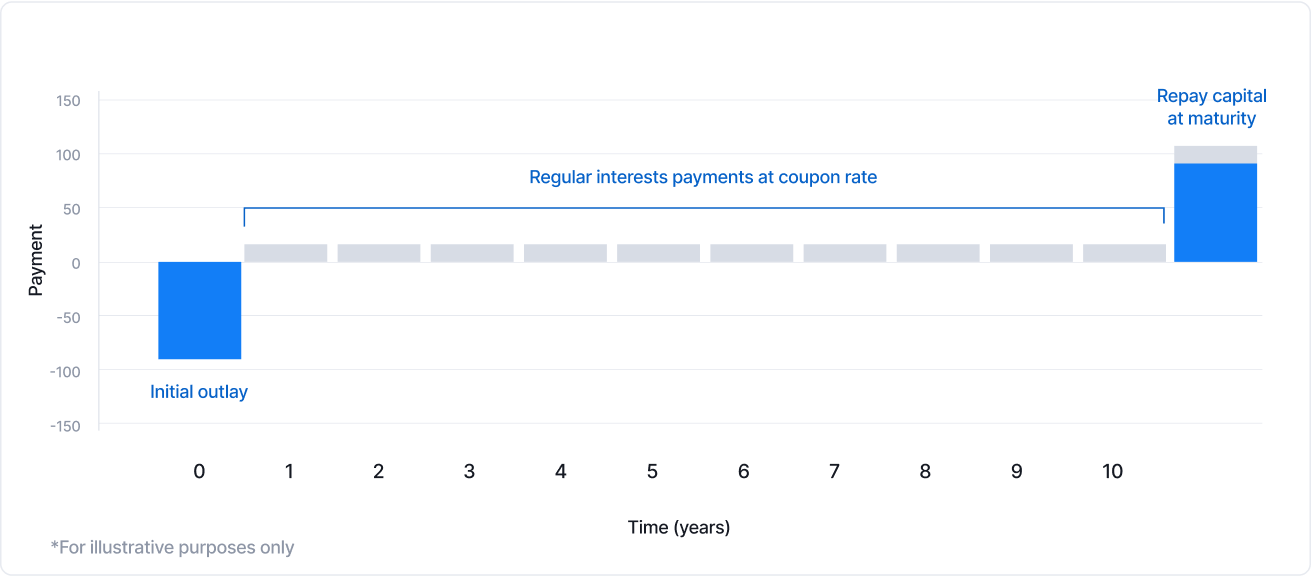Image resolution: width=1311 pixels, height=576 pixels.
Task: Click the year 7 grey coupon bar
Action: point(844,253)
